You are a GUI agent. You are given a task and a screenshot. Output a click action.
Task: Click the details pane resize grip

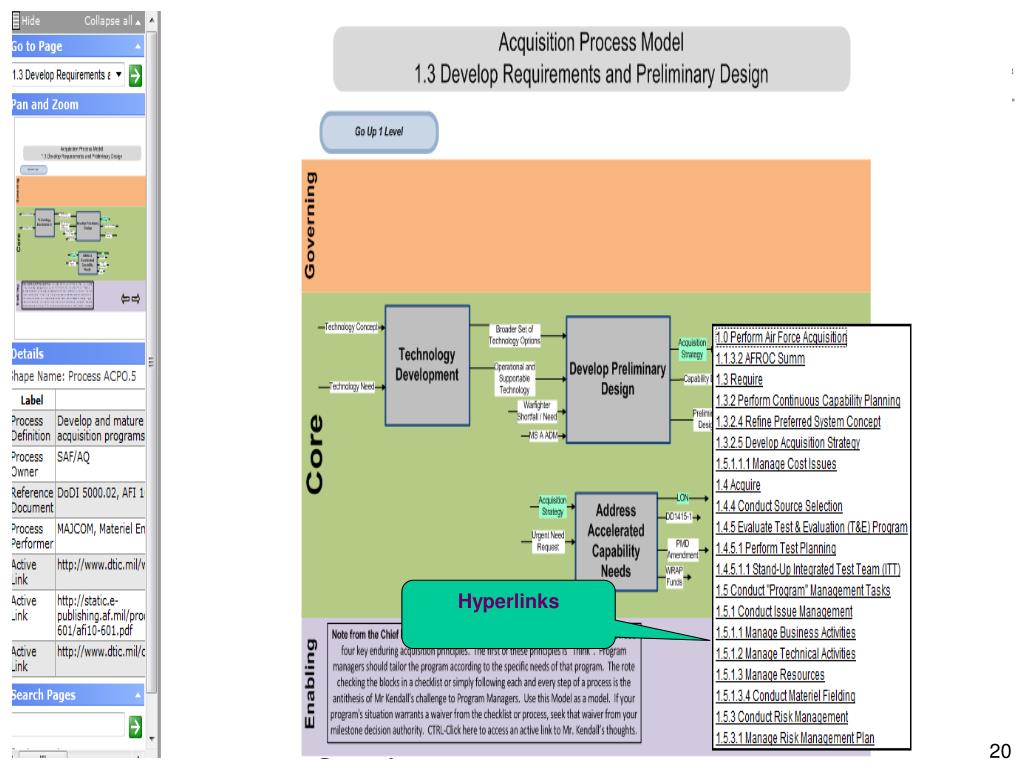point(152,360)
